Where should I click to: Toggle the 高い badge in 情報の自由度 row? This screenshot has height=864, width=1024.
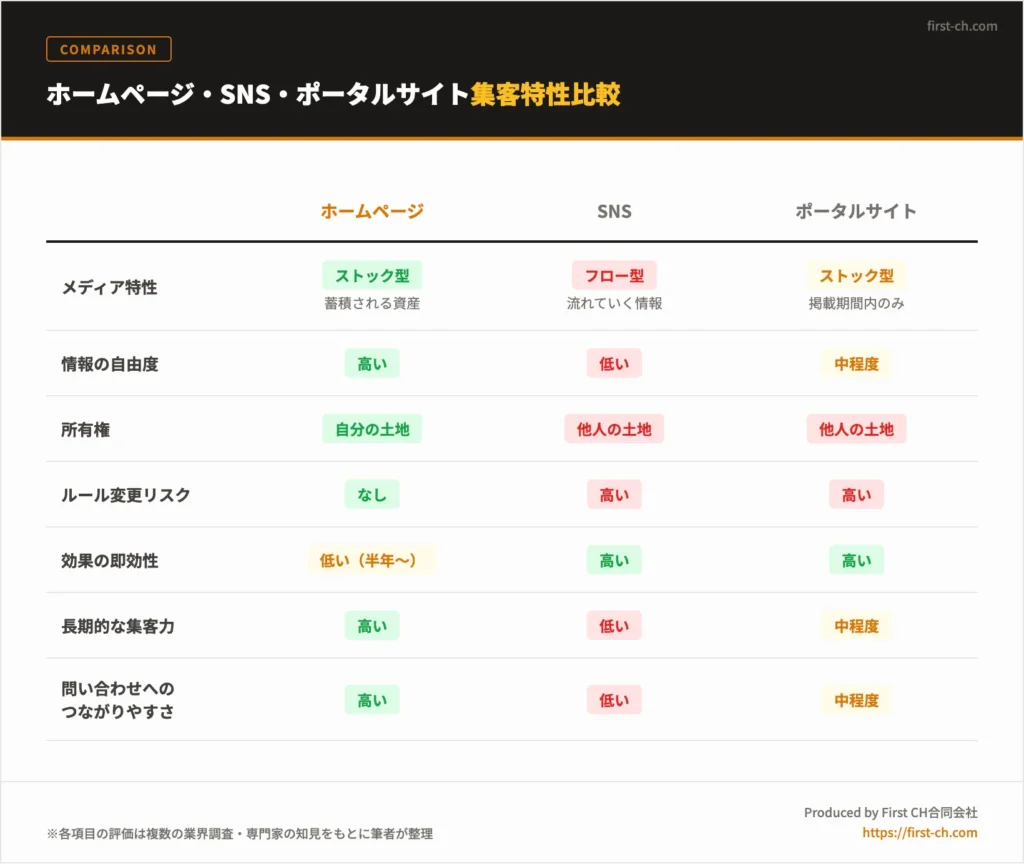371,363
